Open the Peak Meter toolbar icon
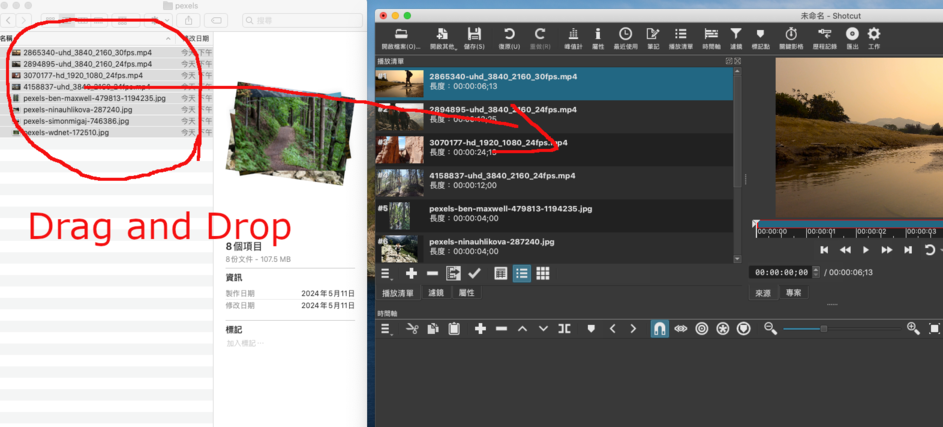 click(573, 36)
